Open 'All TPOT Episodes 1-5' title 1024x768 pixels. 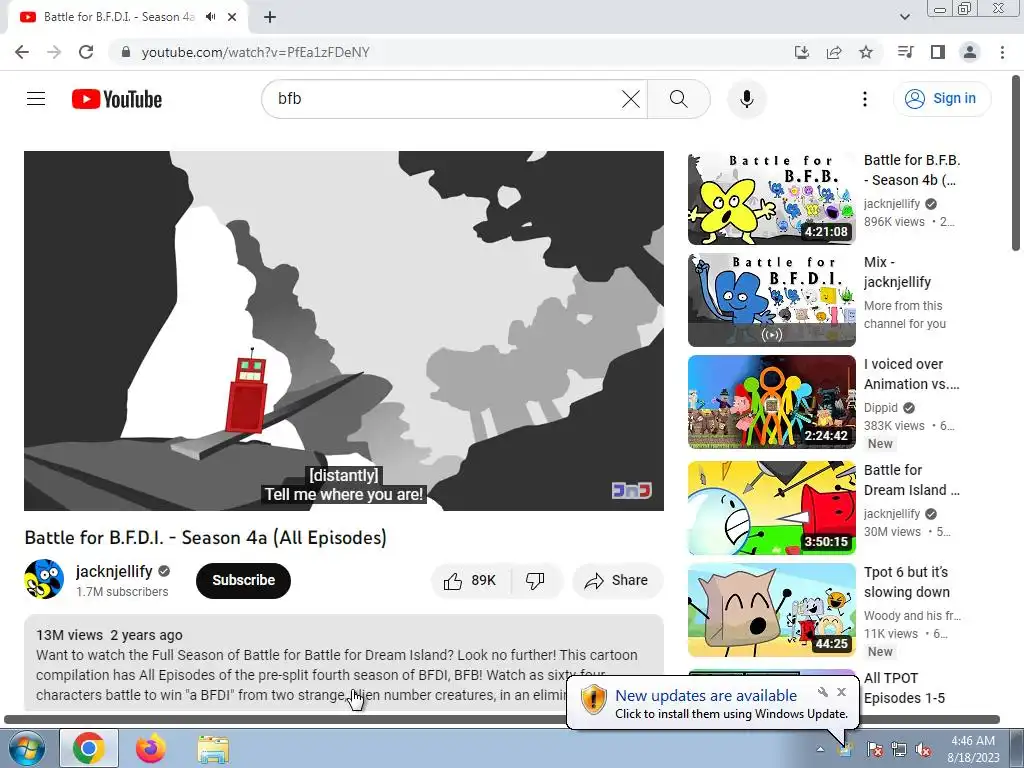point(904,688)
